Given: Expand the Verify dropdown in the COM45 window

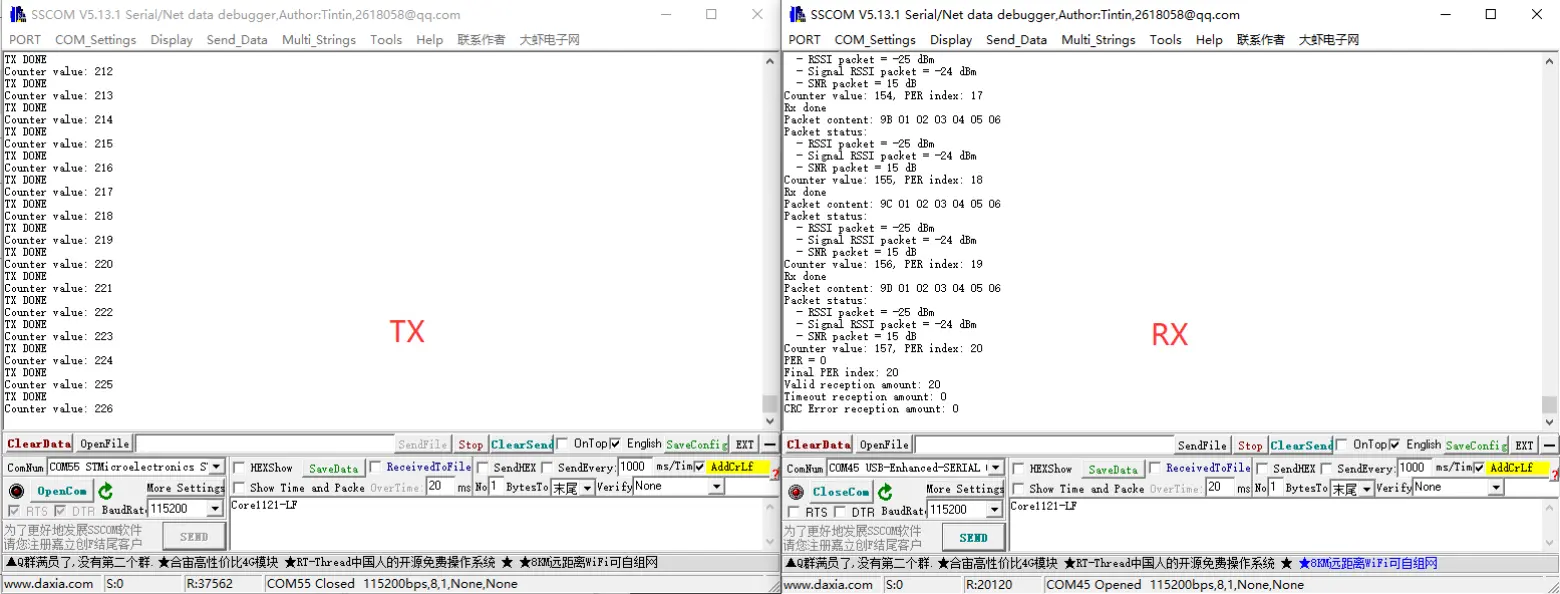Looking at the screenshot, I should click(1496, 487).
